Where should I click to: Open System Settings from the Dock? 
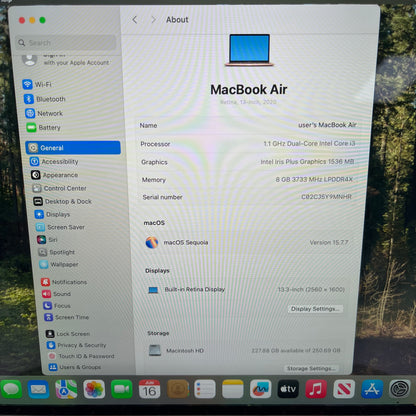click(399, 389)
